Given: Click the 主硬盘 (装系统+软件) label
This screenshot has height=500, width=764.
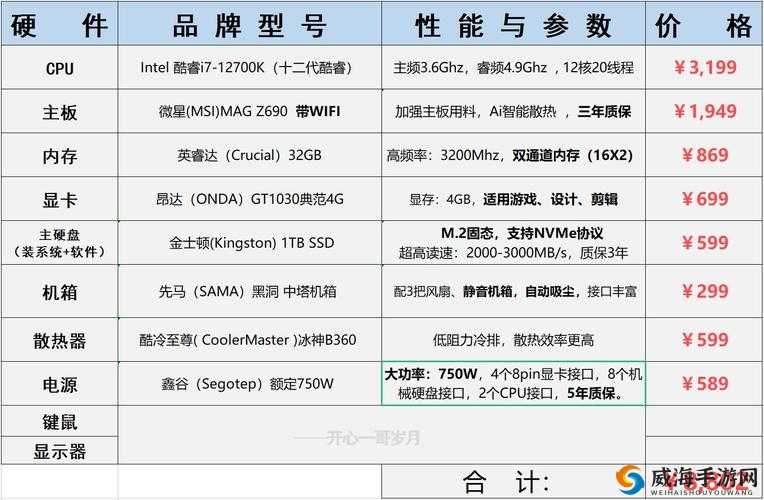Looking at the screenshot, I should click(59, 243).
